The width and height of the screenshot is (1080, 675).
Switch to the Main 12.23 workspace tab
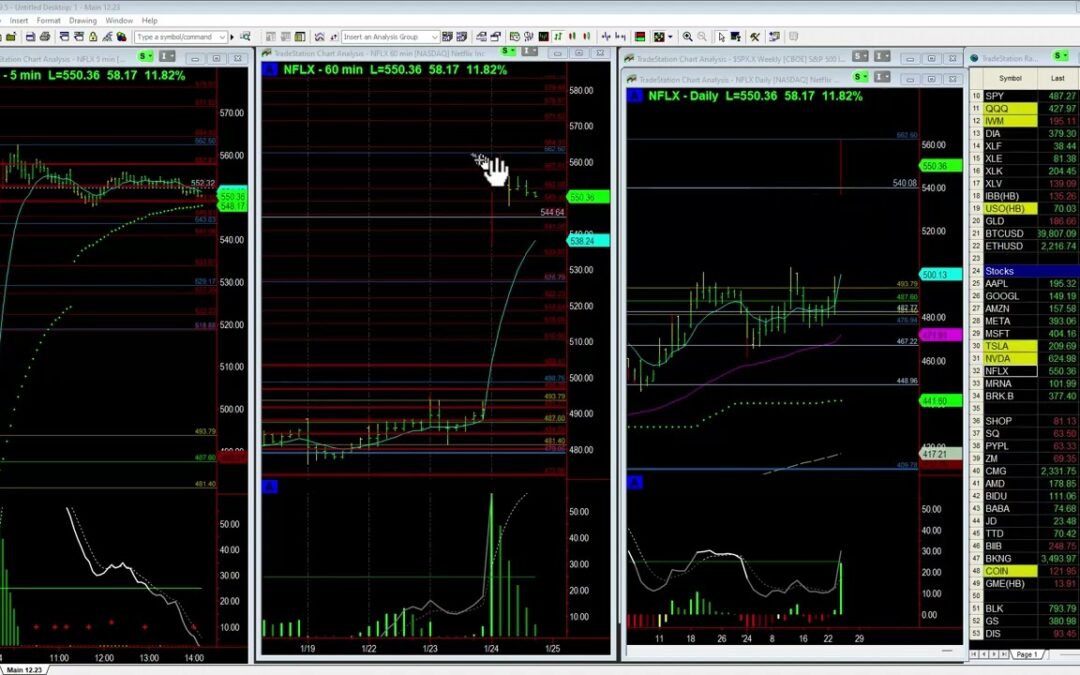coord(23,669)
